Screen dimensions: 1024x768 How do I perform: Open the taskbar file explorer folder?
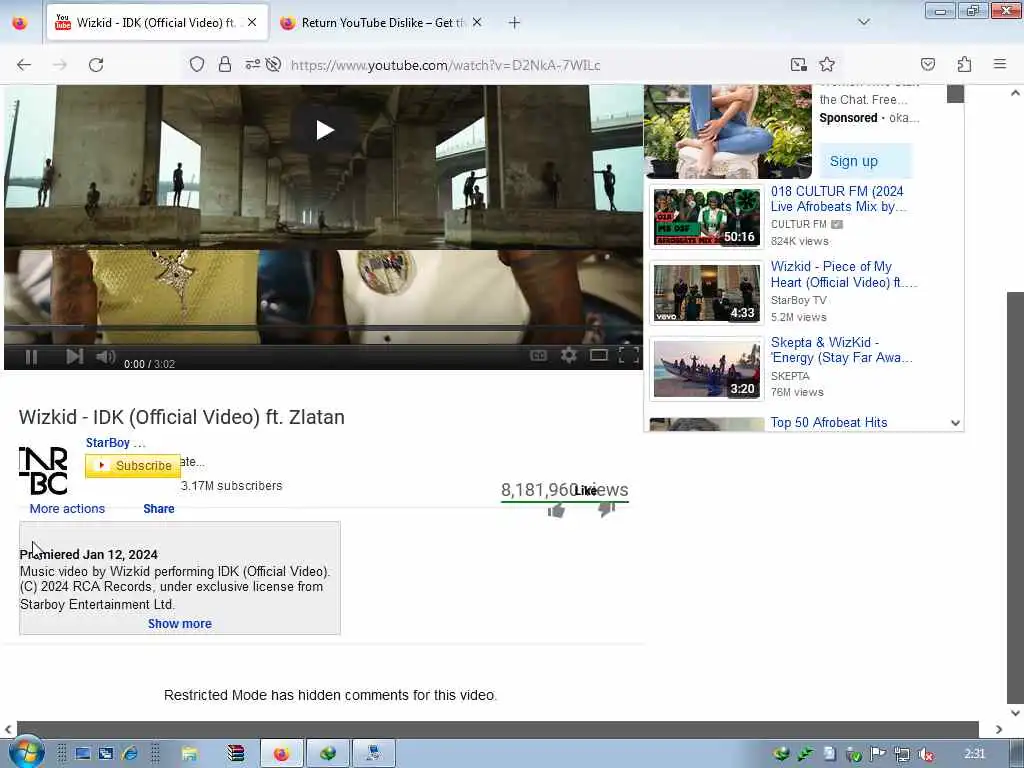coord(189,754)
